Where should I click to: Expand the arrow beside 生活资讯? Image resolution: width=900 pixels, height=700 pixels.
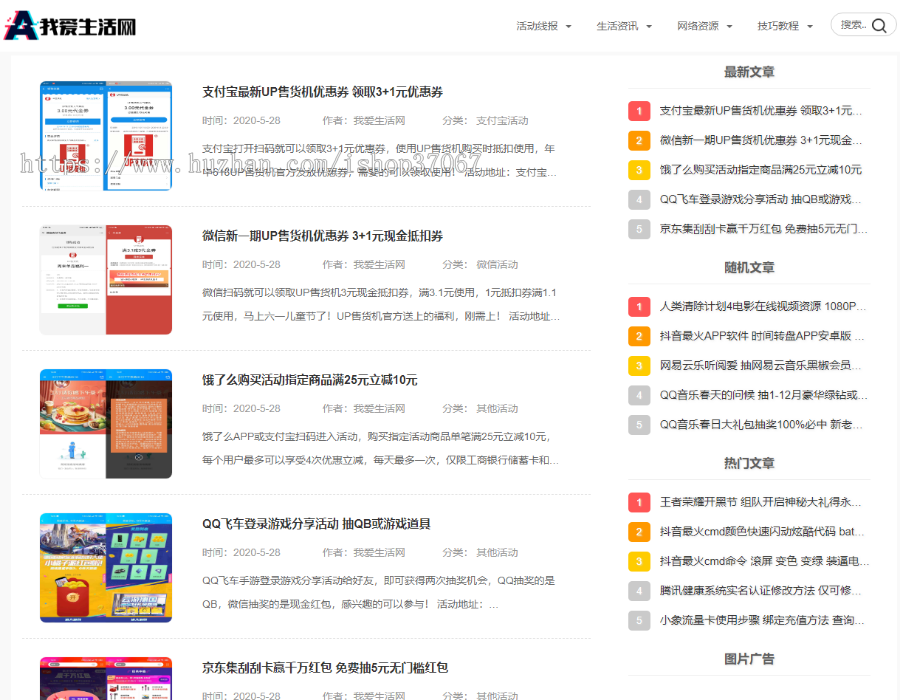point(649,26)
